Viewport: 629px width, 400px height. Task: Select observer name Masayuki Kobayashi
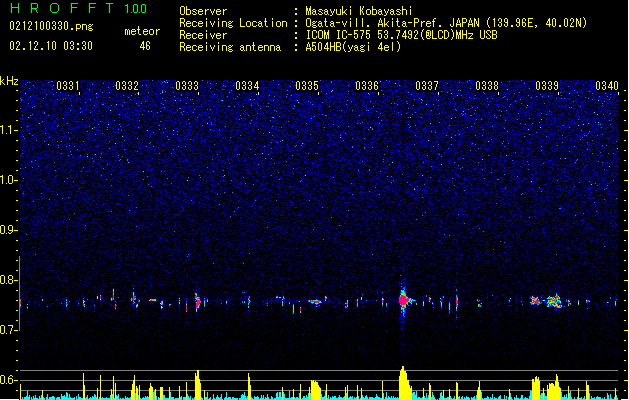(359, 11)
